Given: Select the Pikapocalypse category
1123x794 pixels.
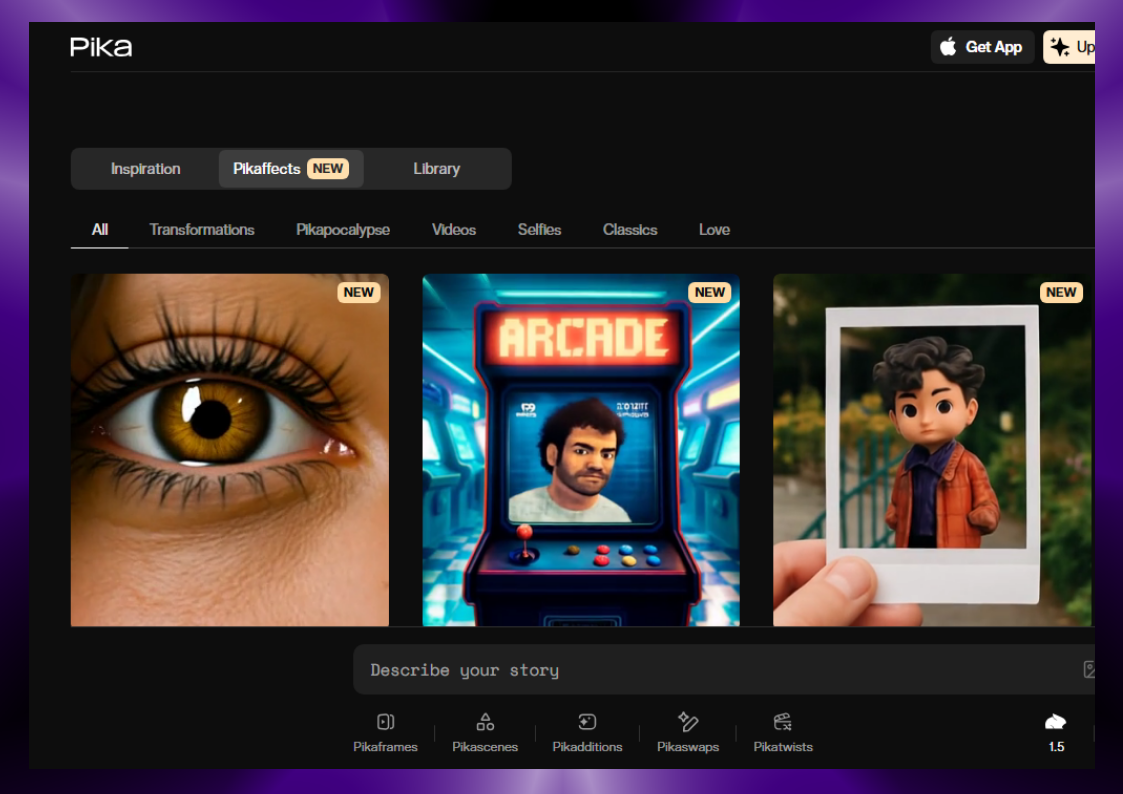Looking at the screenshot, I should point(343,230).
